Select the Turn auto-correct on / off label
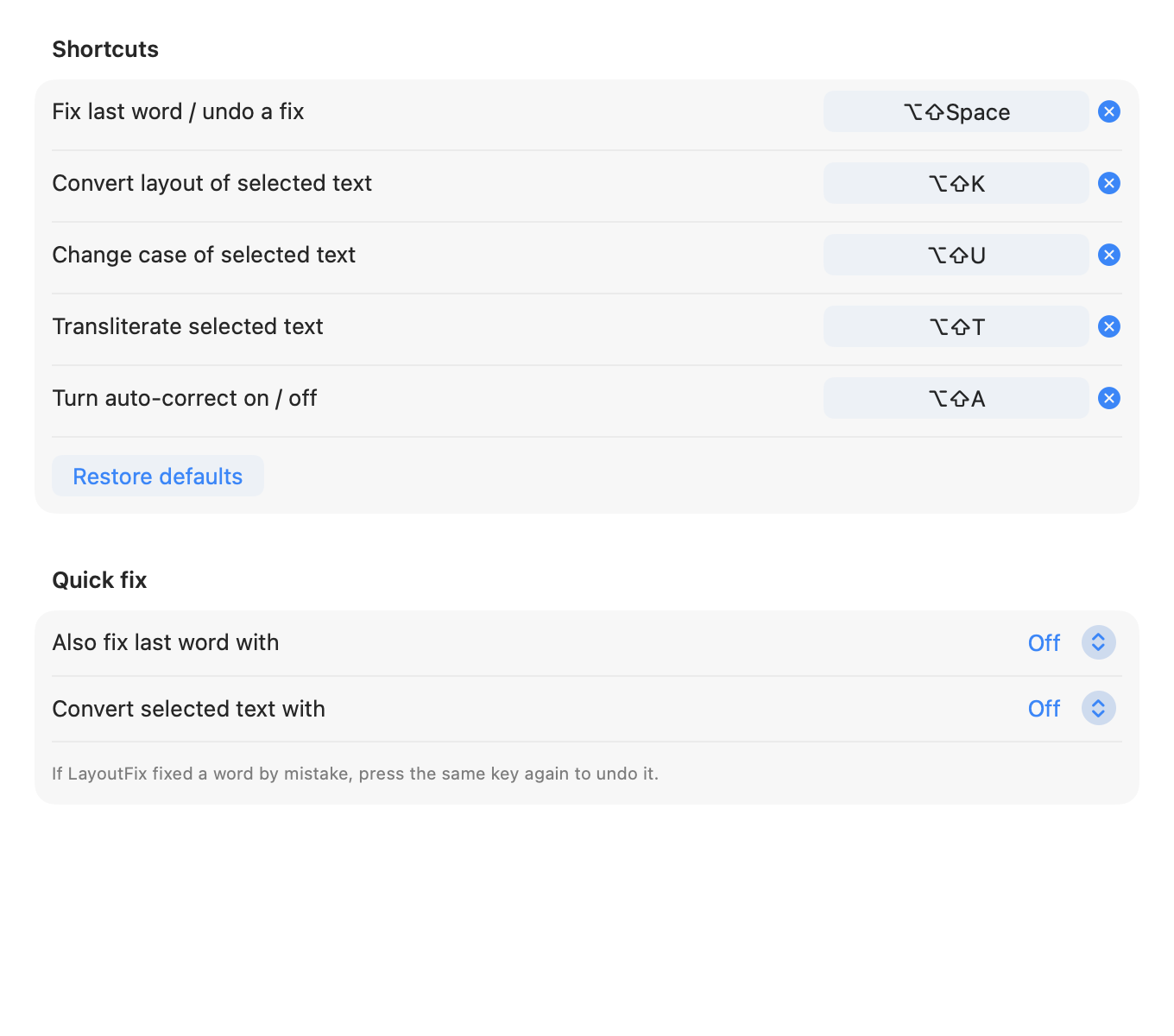The height and width of the screenshot is (1036, 1174). point(185,398)
